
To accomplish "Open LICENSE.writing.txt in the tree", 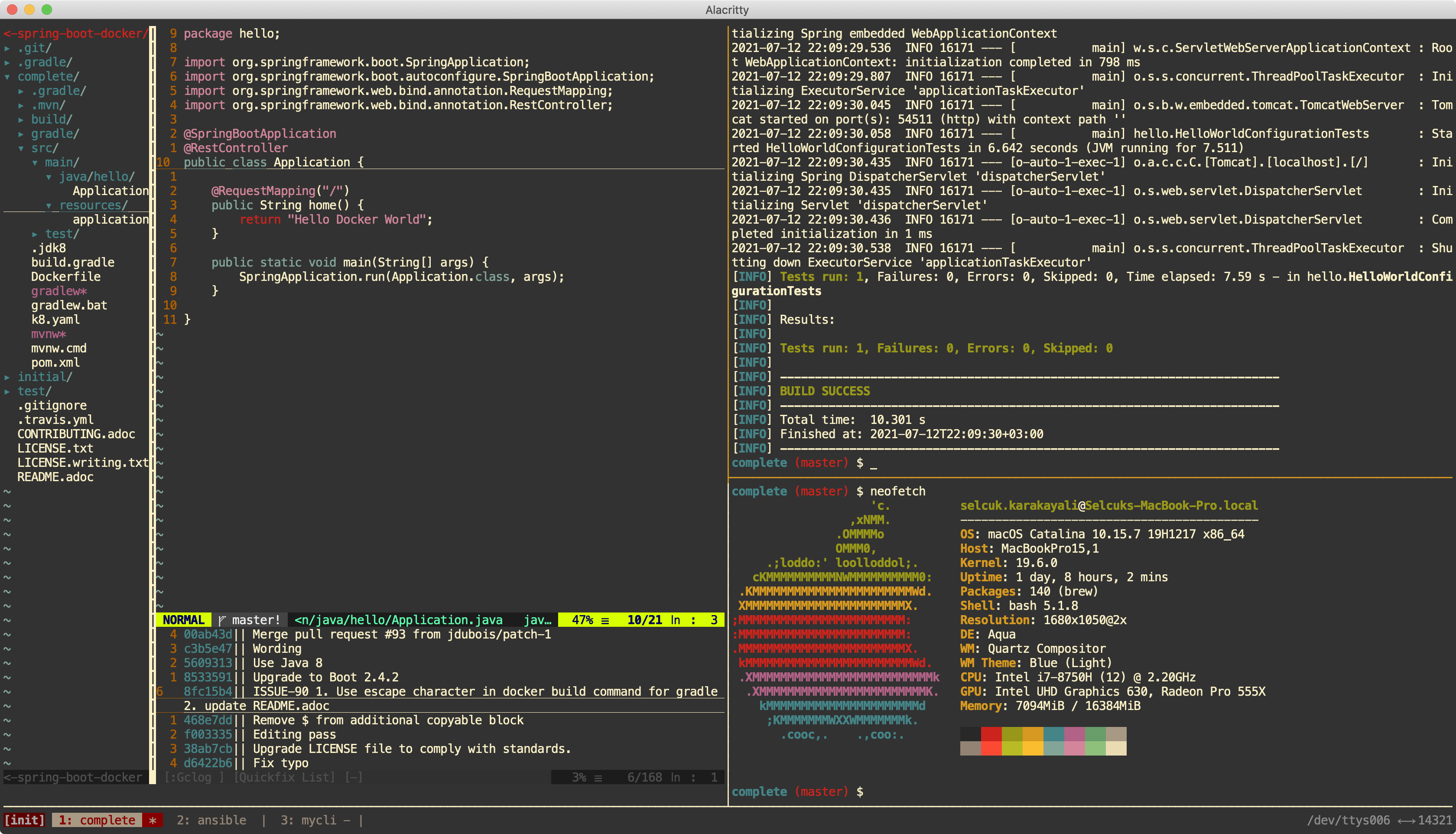I will (x=83, y=463).
